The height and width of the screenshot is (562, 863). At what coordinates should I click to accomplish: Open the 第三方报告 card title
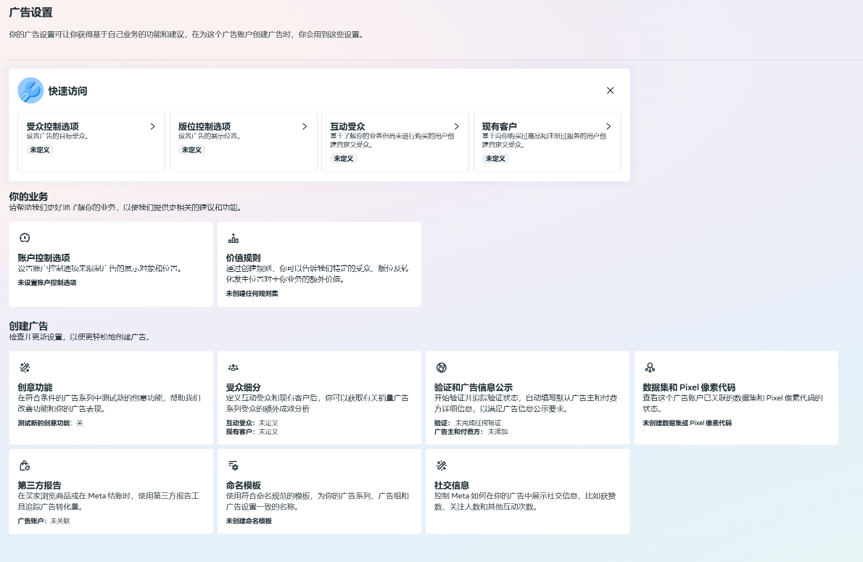[x=40, y=485]
